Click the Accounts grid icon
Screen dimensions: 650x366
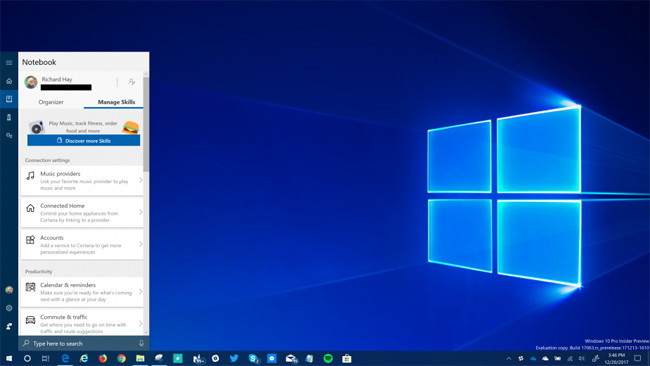(30, 240)
